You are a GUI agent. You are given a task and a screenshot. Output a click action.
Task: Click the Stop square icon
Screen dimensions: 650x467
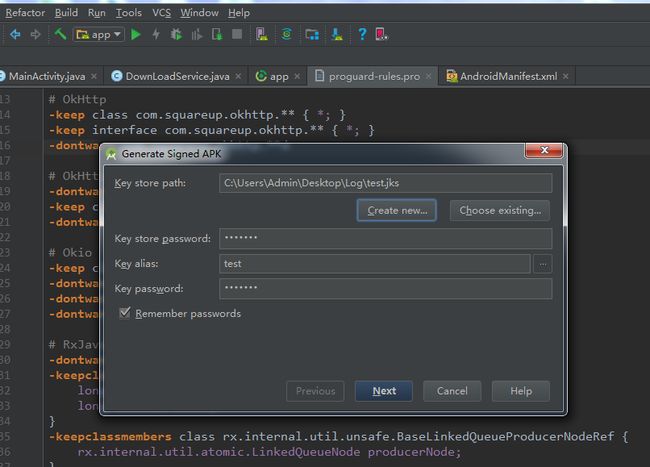tap(237, 34)
